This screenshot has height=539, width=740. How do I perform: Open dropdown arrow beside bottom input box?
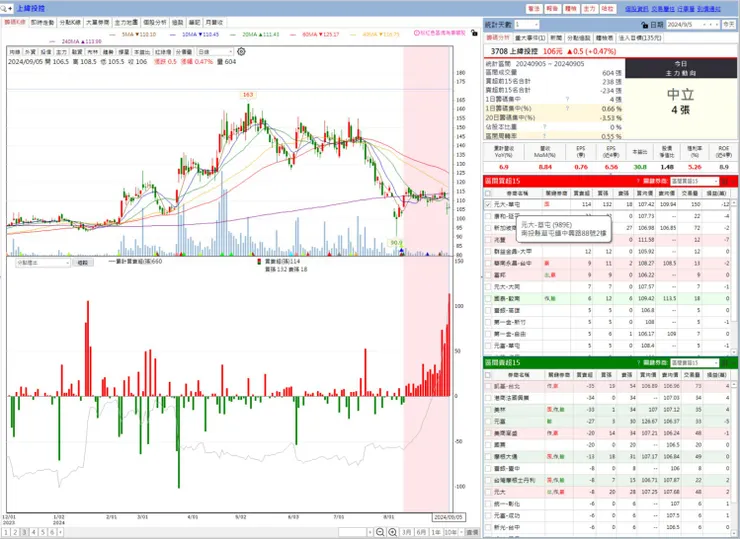click(x=370, y=532)
